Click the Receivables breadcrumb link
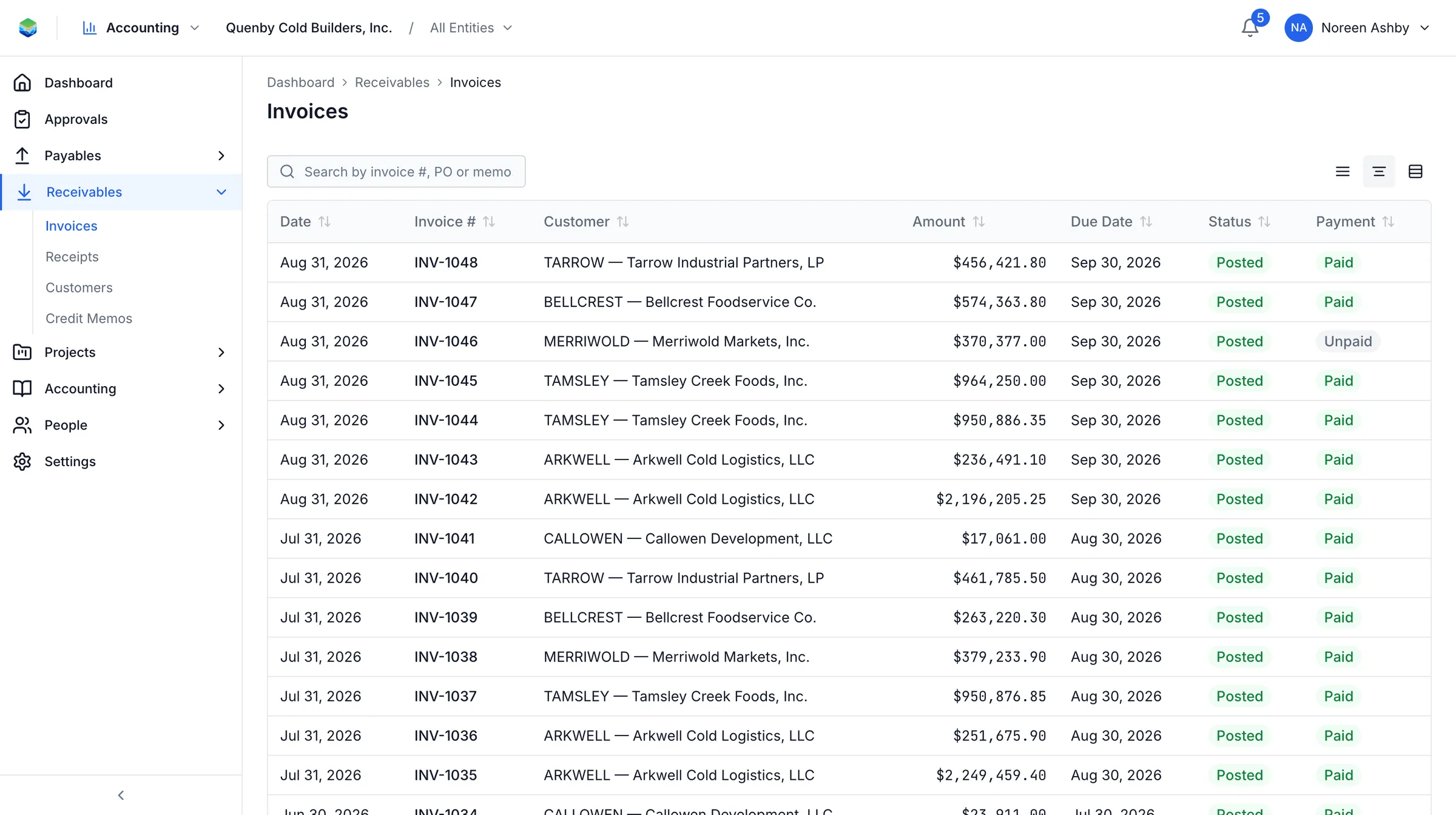Viewport: 1456px width, 815px height. pos(392,83)
